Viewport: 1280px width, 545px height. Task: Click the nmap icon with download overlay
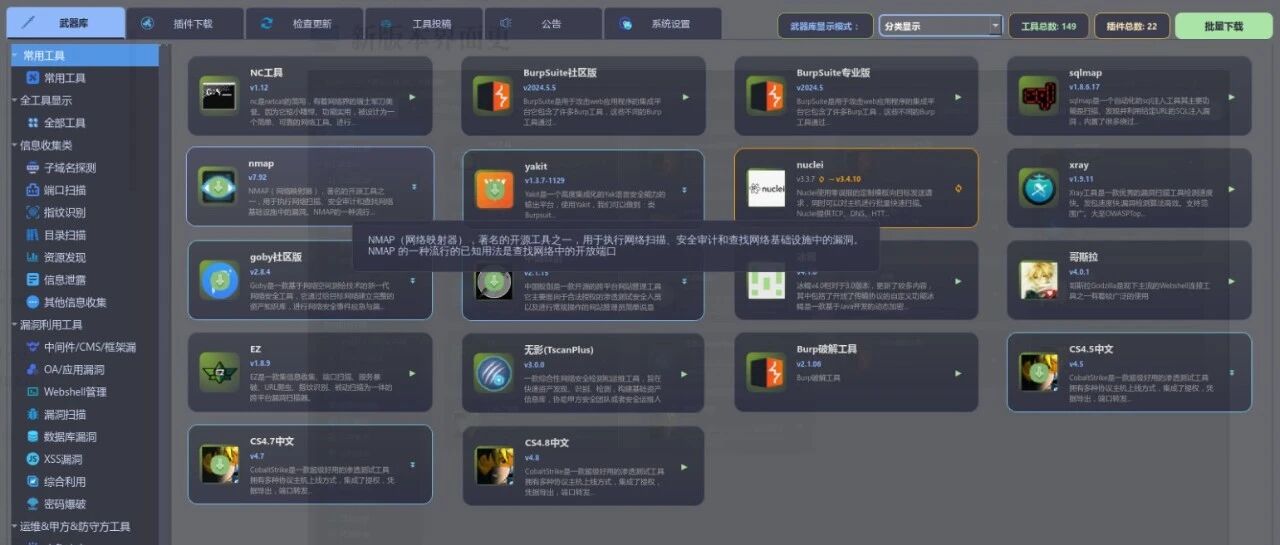click(x=218, y=188)
